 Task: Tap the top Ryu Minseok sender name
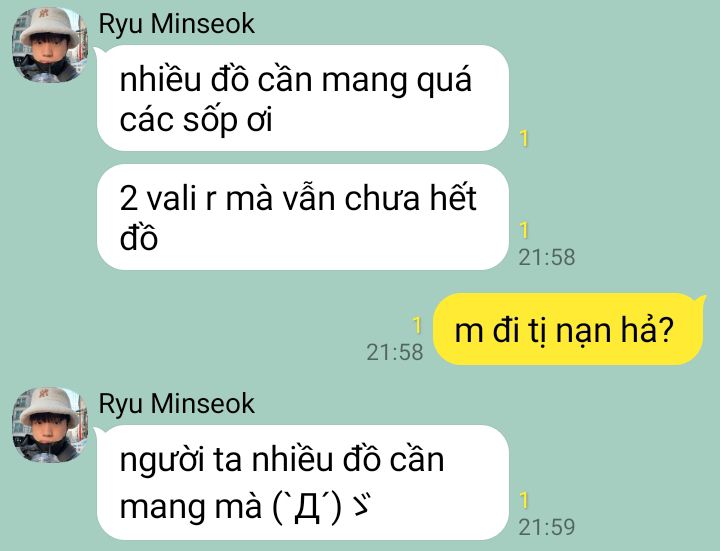click(x=177, y=24)
